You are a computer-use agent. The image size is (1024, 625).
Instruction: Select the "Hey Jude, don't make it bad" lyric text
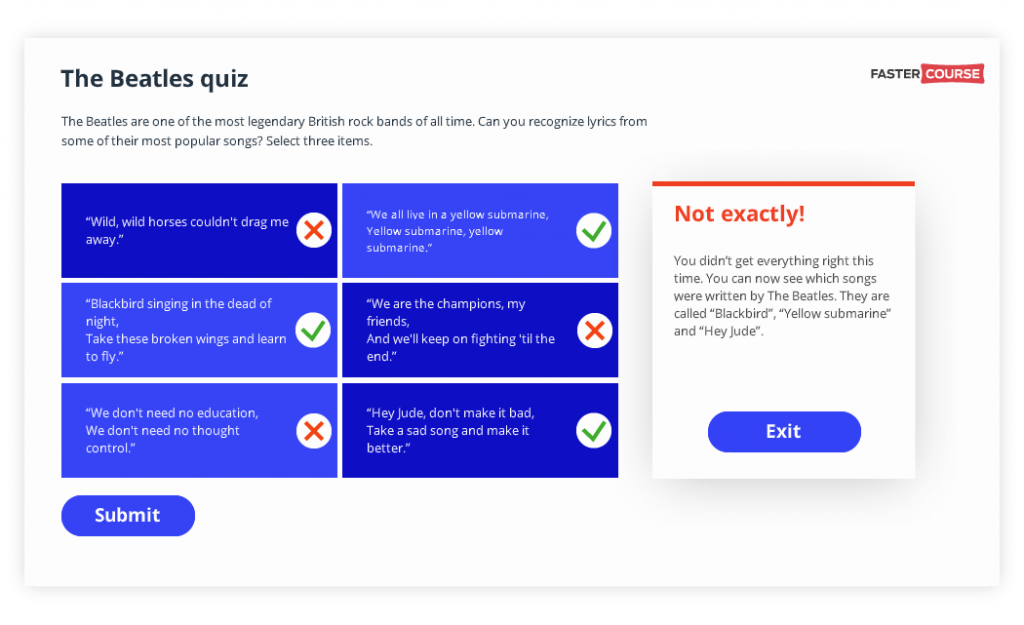point(450,431)
